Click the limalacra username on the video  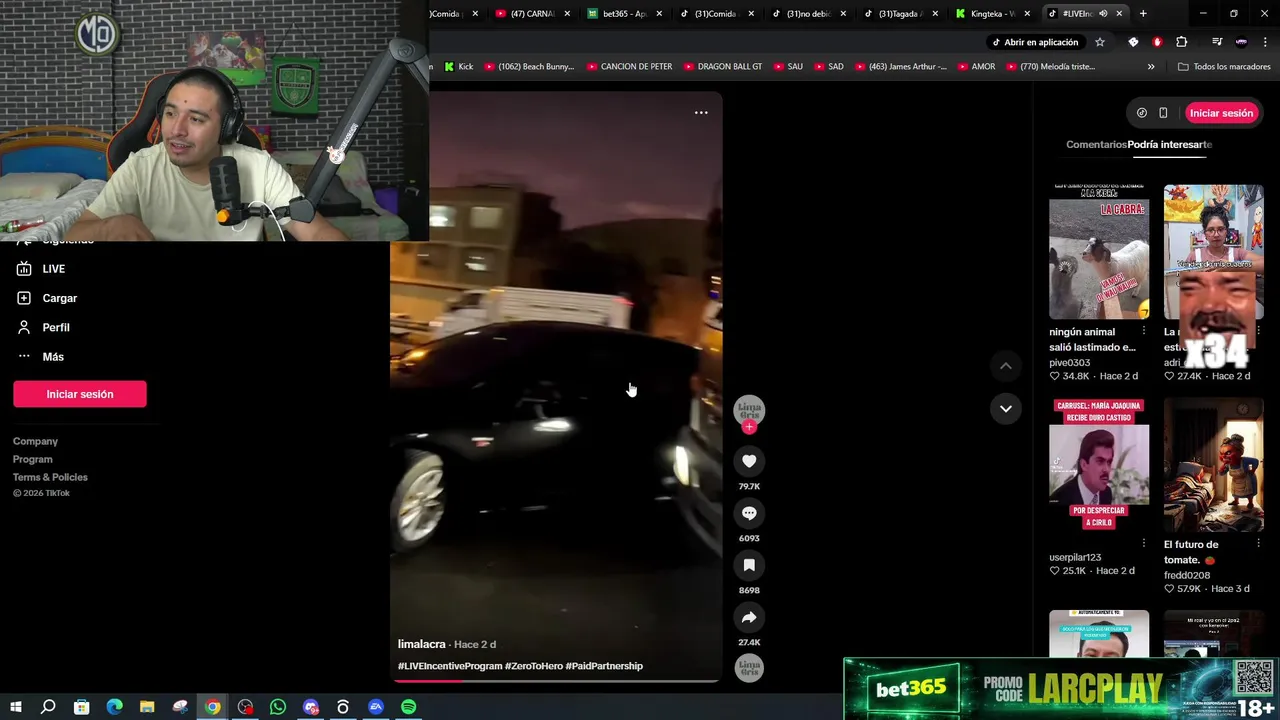pos(422,644)
